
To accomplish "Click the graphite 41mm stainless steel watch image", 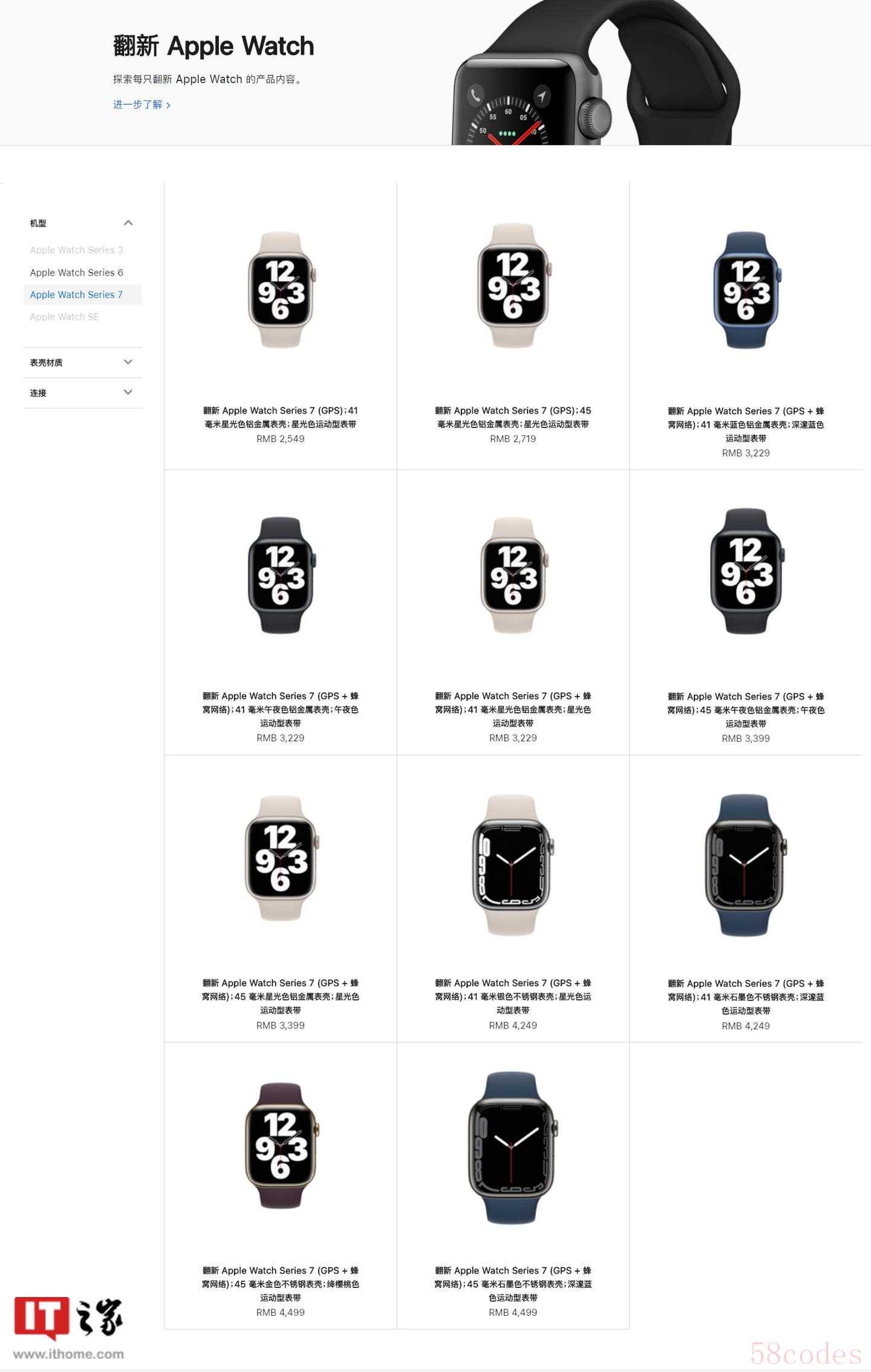I will pos(746,865).
